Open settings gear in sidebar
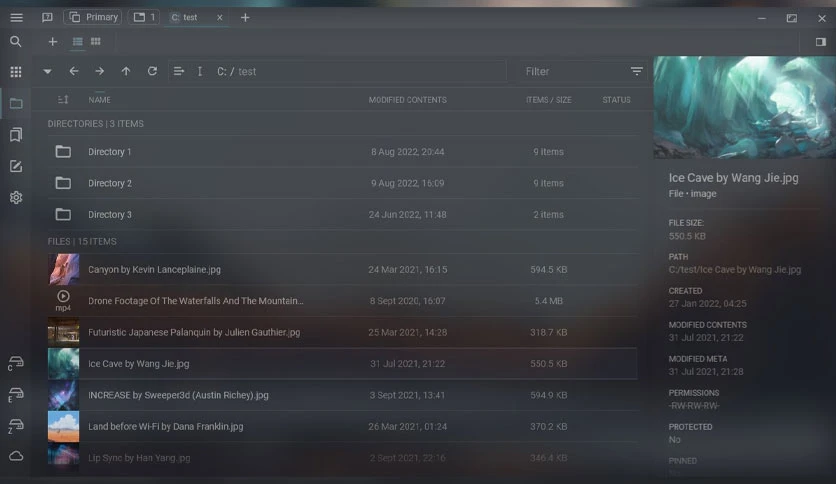Image resolution: width=836 pixels, height=484 pixels. click(16, 198)
